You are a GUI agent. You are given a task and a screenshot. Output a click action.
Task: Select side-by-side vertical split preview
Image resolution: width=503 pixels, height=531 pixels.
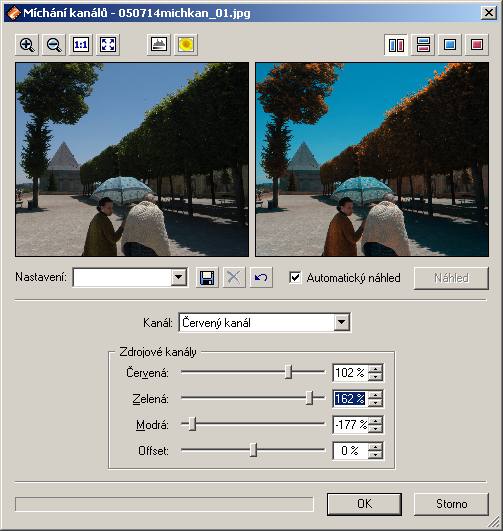coord(396,45)
